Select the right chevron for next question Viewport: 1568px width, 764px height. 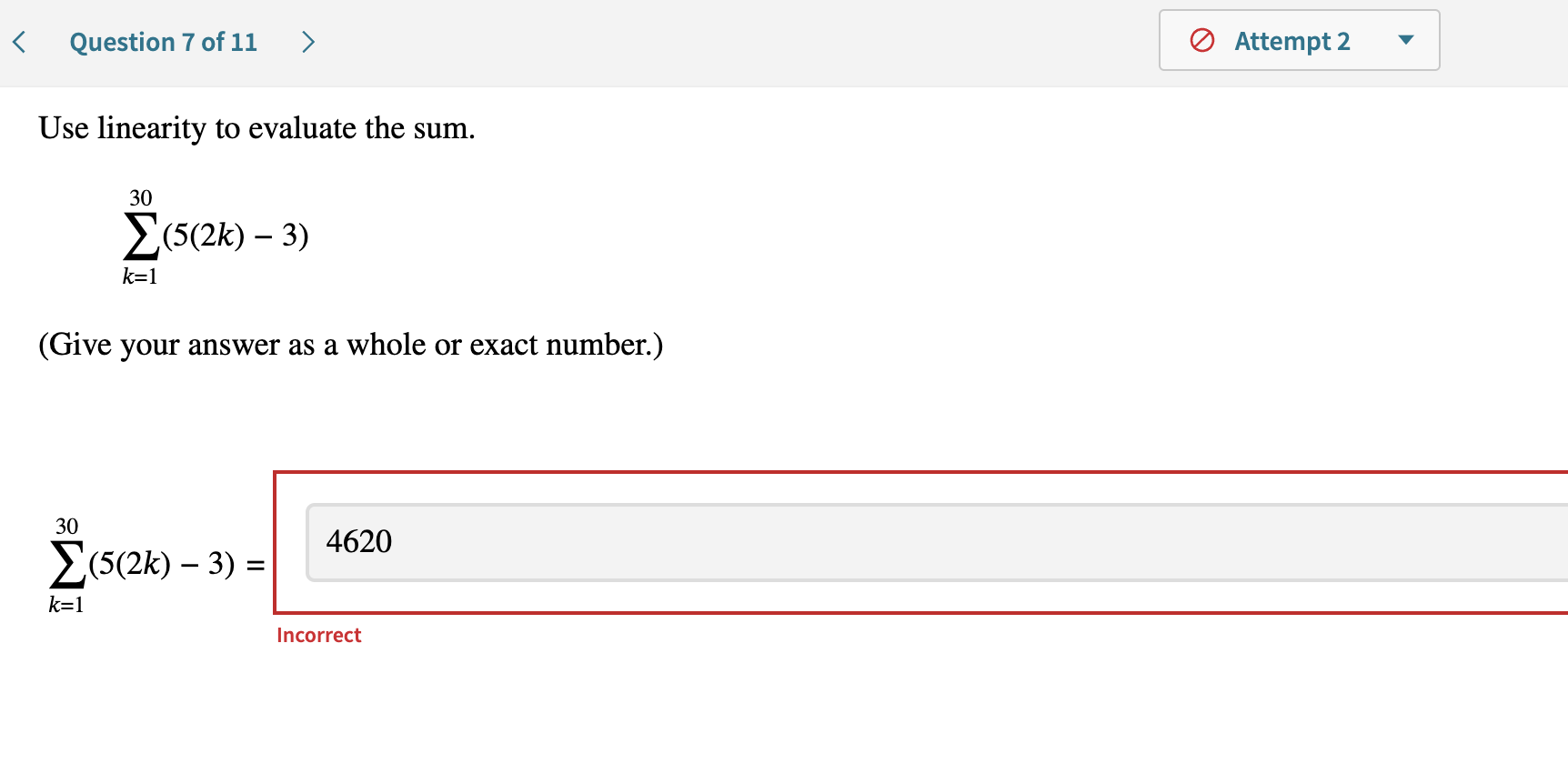coord(307,41)
